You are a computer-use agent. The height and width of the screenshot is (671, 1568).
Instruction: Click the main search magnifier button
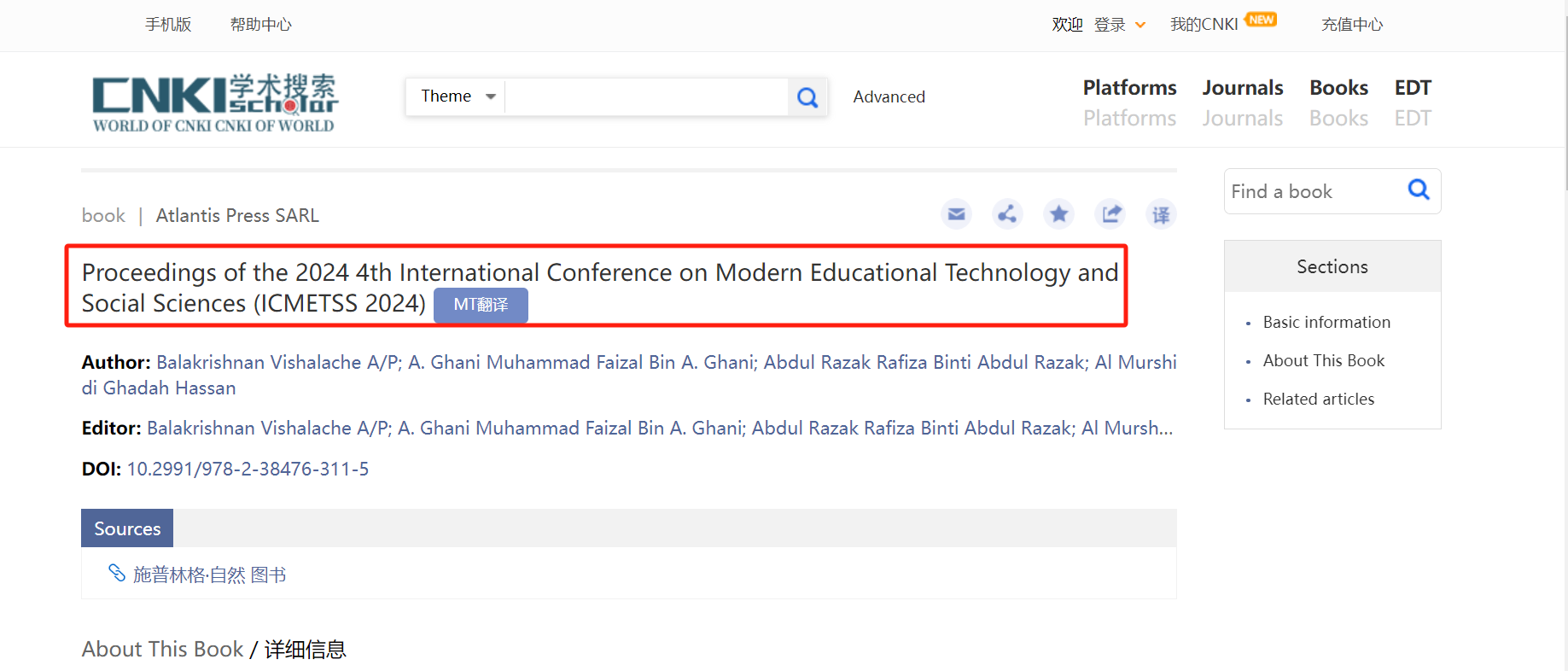(807, 97)
